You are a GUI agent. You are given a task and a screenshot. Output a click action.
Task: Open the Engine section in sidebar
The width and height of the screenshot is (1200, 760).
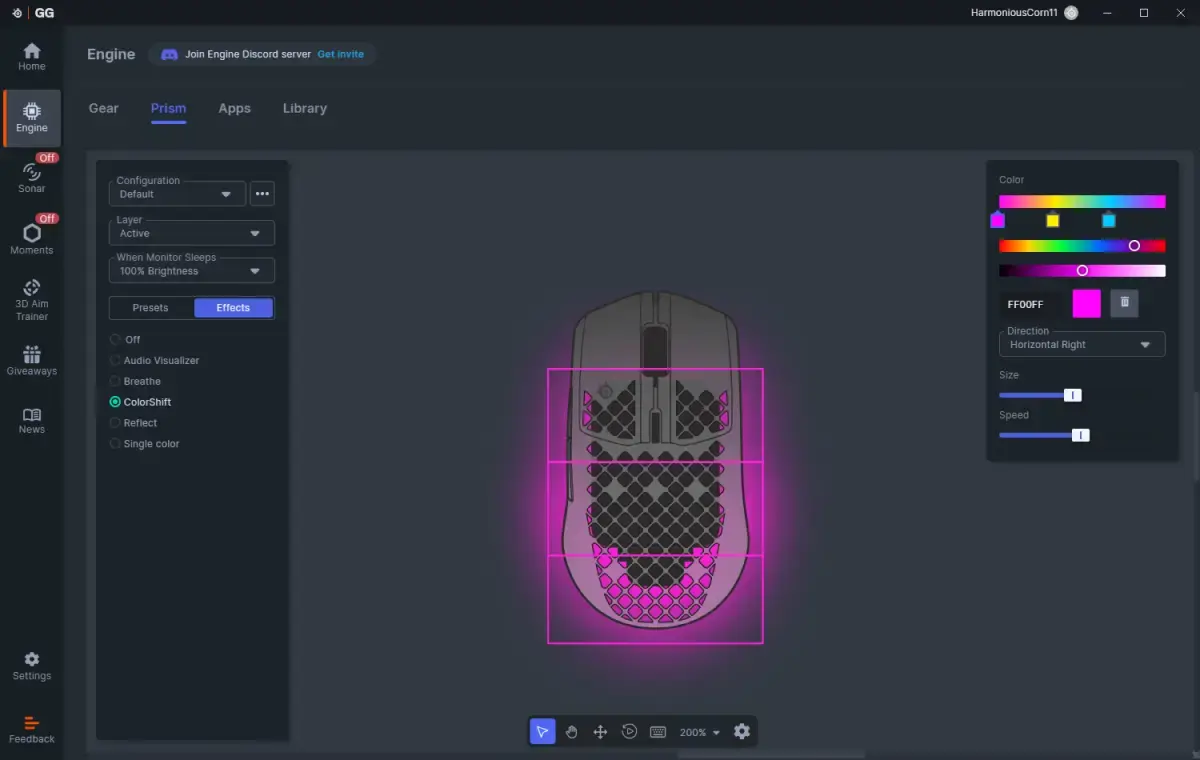tap(31, 118)
